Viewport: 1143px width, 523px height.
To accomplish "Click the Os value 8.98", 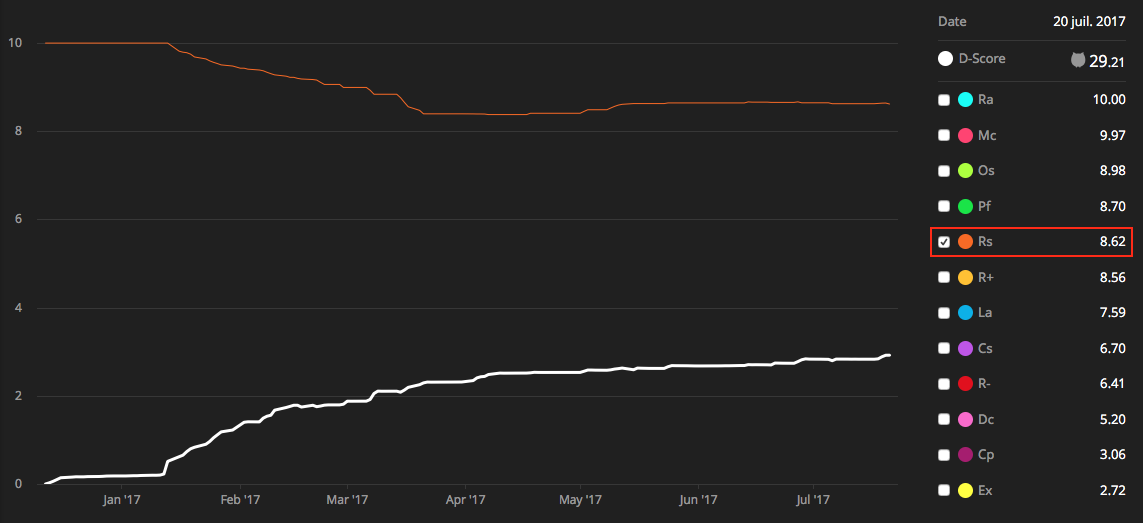I will [x=1113, y=171].
